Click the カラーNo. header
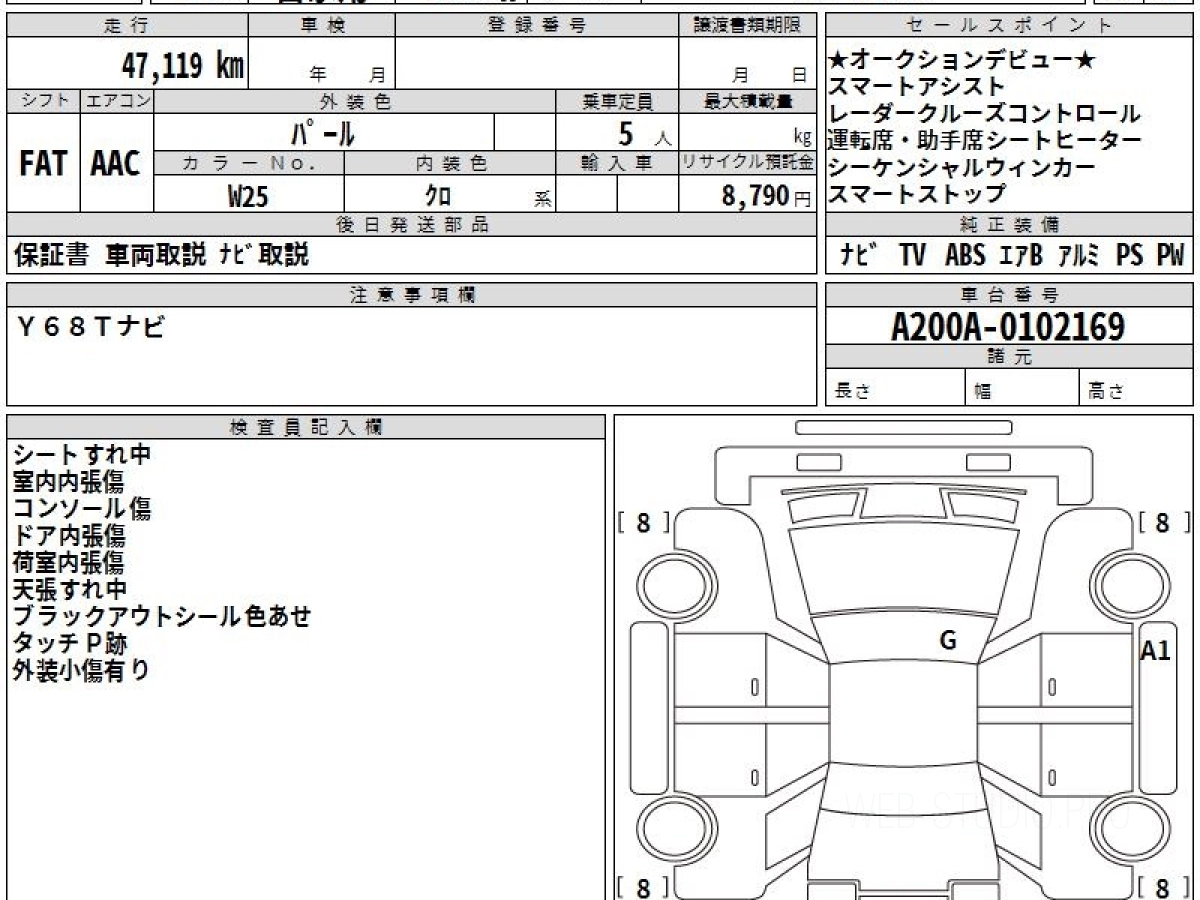The image size is (1200, 900). [250, 164]
